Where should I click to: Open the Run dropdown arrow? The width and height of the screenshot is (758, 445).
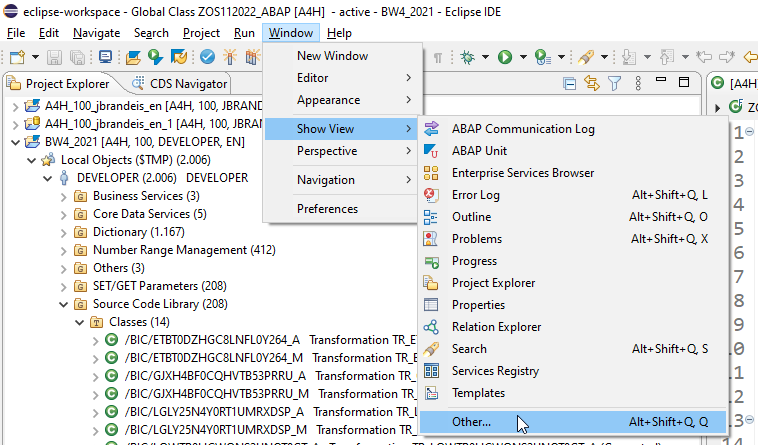523,57
